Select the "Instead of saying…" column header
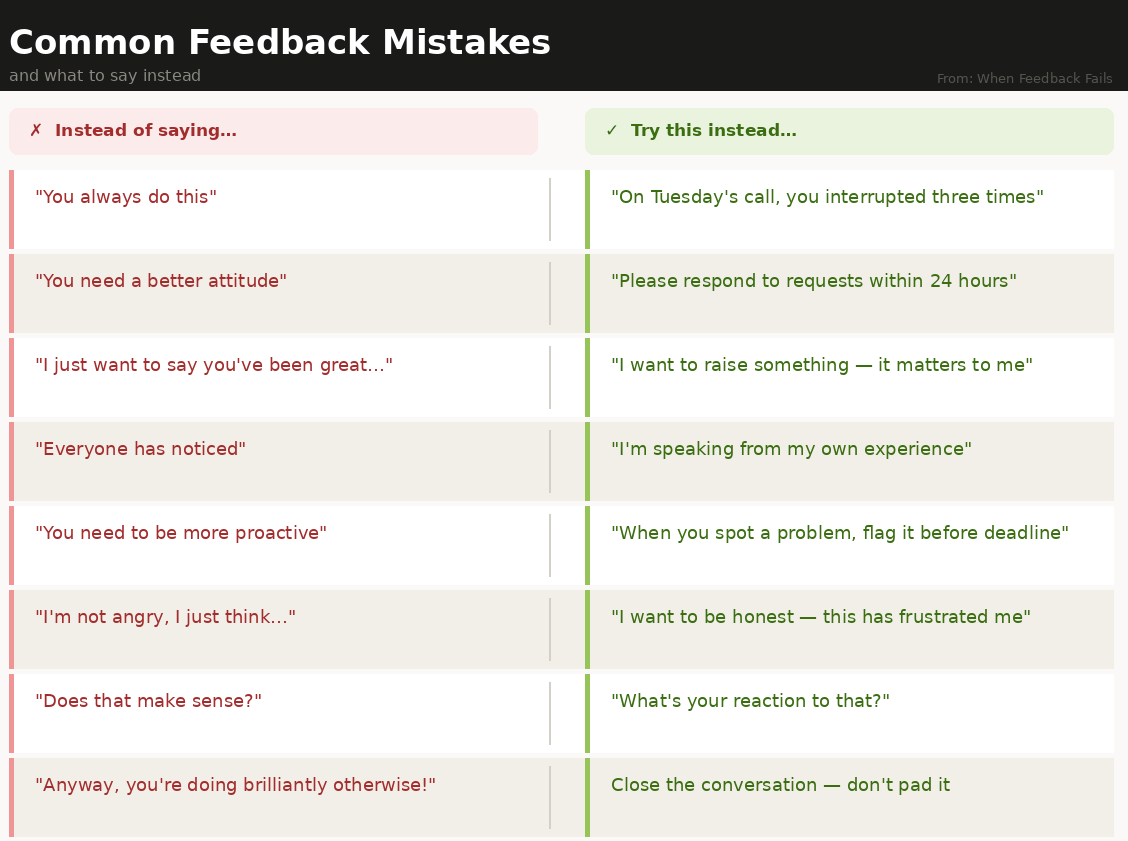1128x841 pixels. (146, 131)
